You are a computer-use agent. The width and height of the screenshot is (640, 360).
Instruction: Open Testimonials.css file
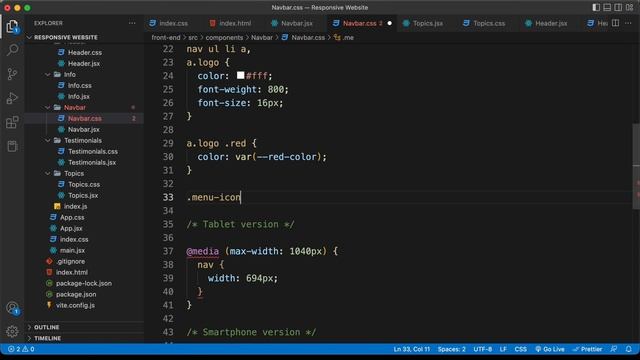pos(93,151)
